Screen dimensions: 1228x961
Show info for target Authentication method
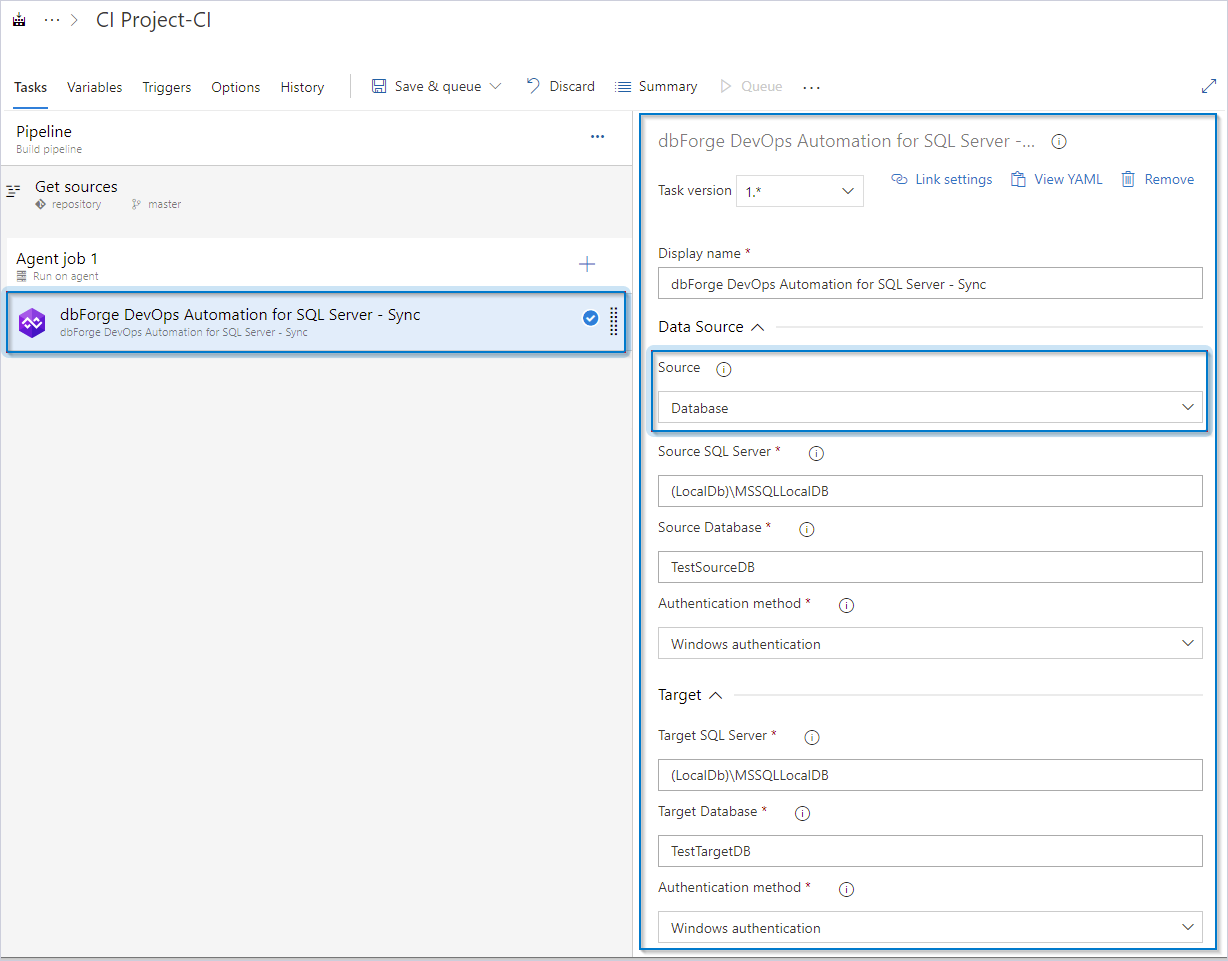click(x=846, y=889)
